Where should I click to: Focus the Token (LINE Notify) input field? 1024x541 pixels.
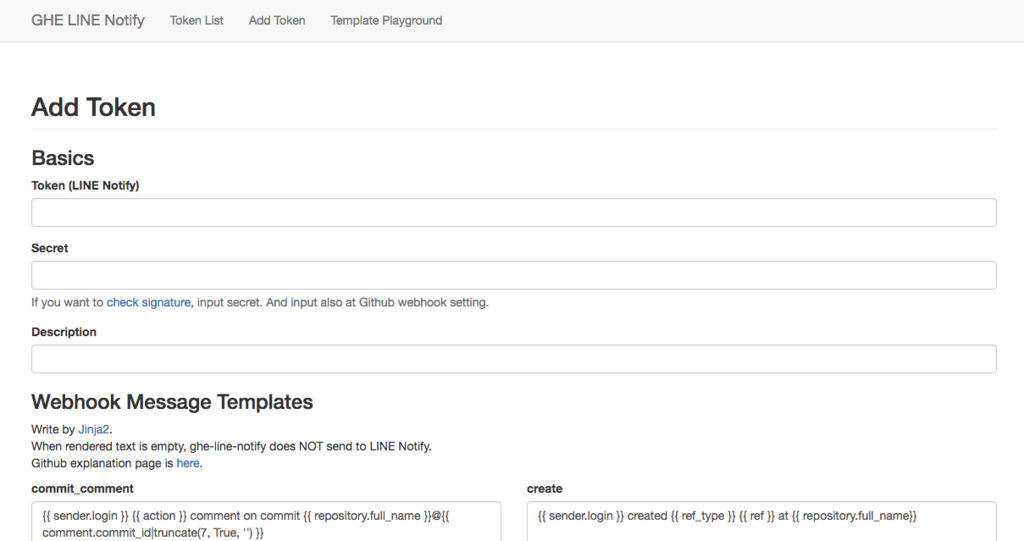click(514, 212)
